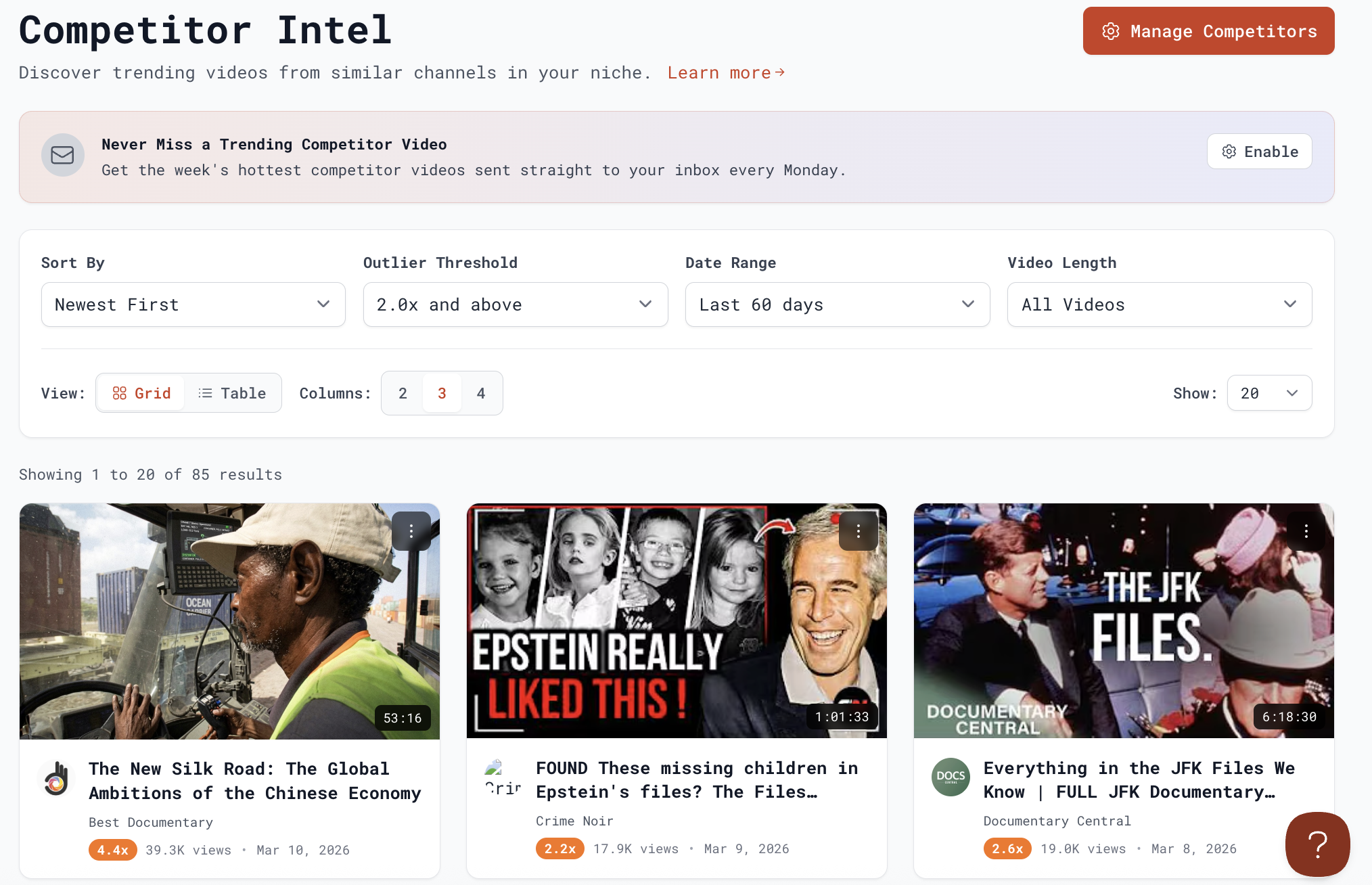The width and height of the screenshot is (1372, 885).
Task: Open three-dot menu on JFK Files video
Action: click(x=1306, y=531)
